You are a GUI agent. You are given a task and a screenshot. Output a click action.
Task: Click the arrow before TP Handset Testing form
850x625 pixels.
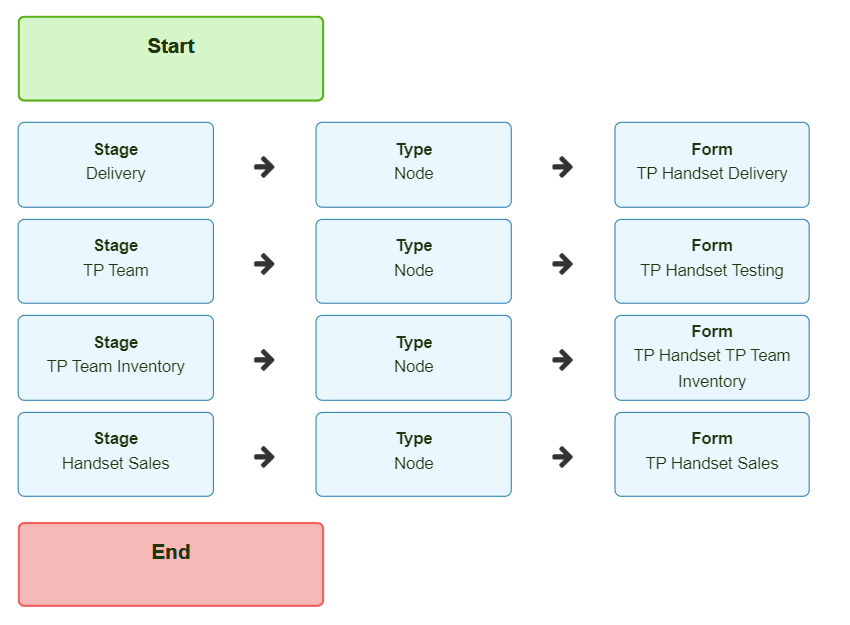point(563,264)
